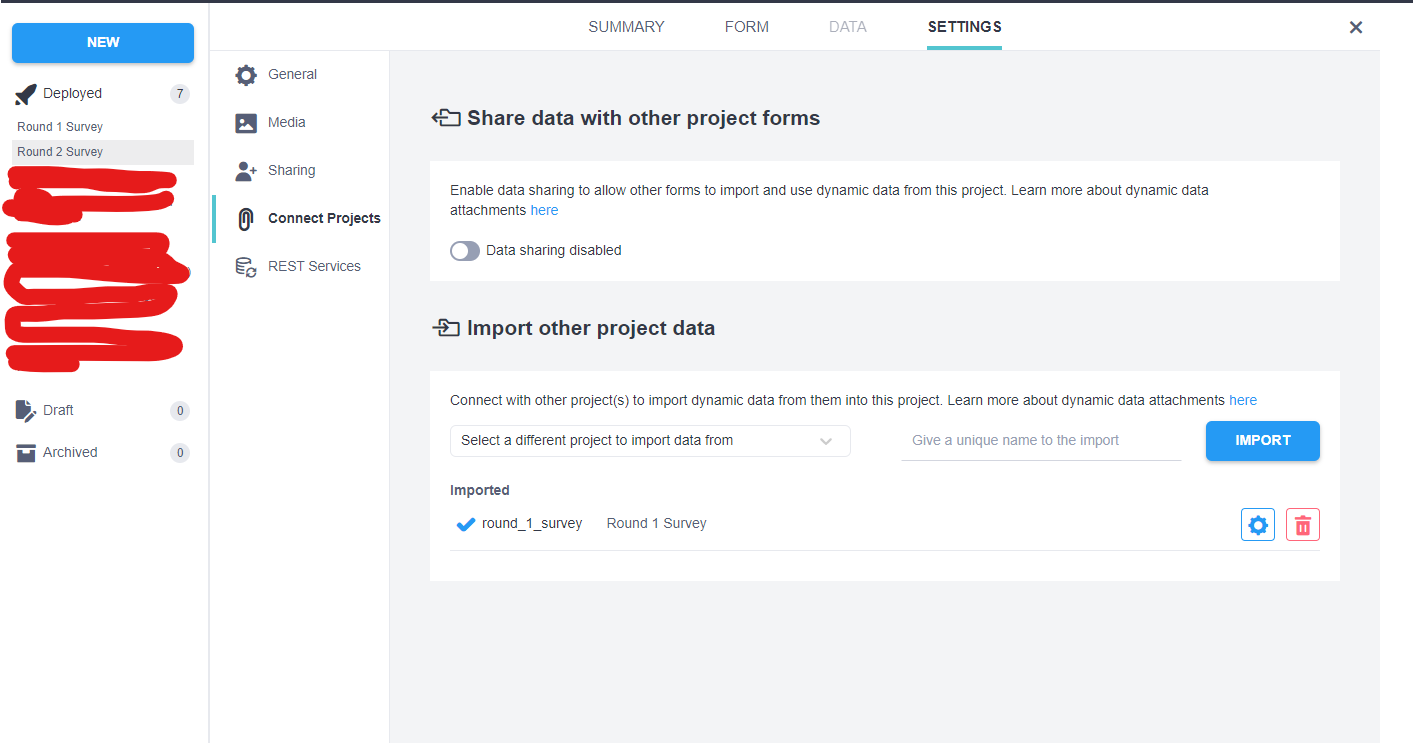Focus the unique import name field
This screenshot has height=743, width=1413.
click(x=1041, y=441)
